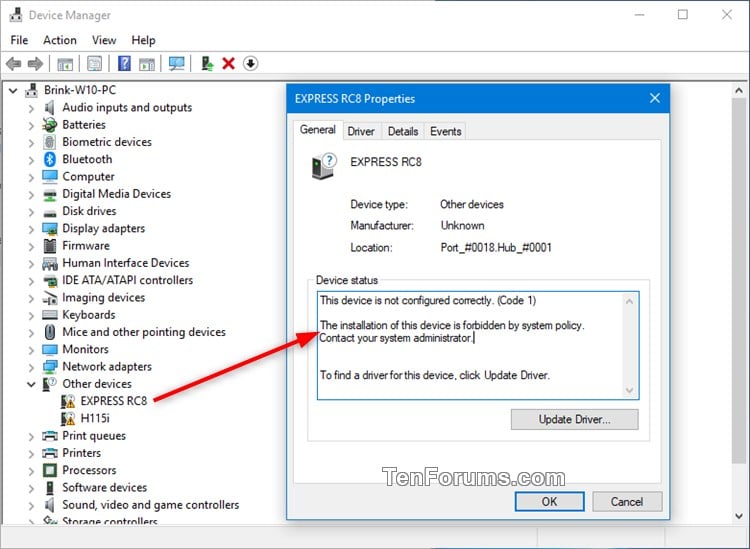Click the Batteries category icon
This screenshot has width=750, height=549.
[50, 125]
